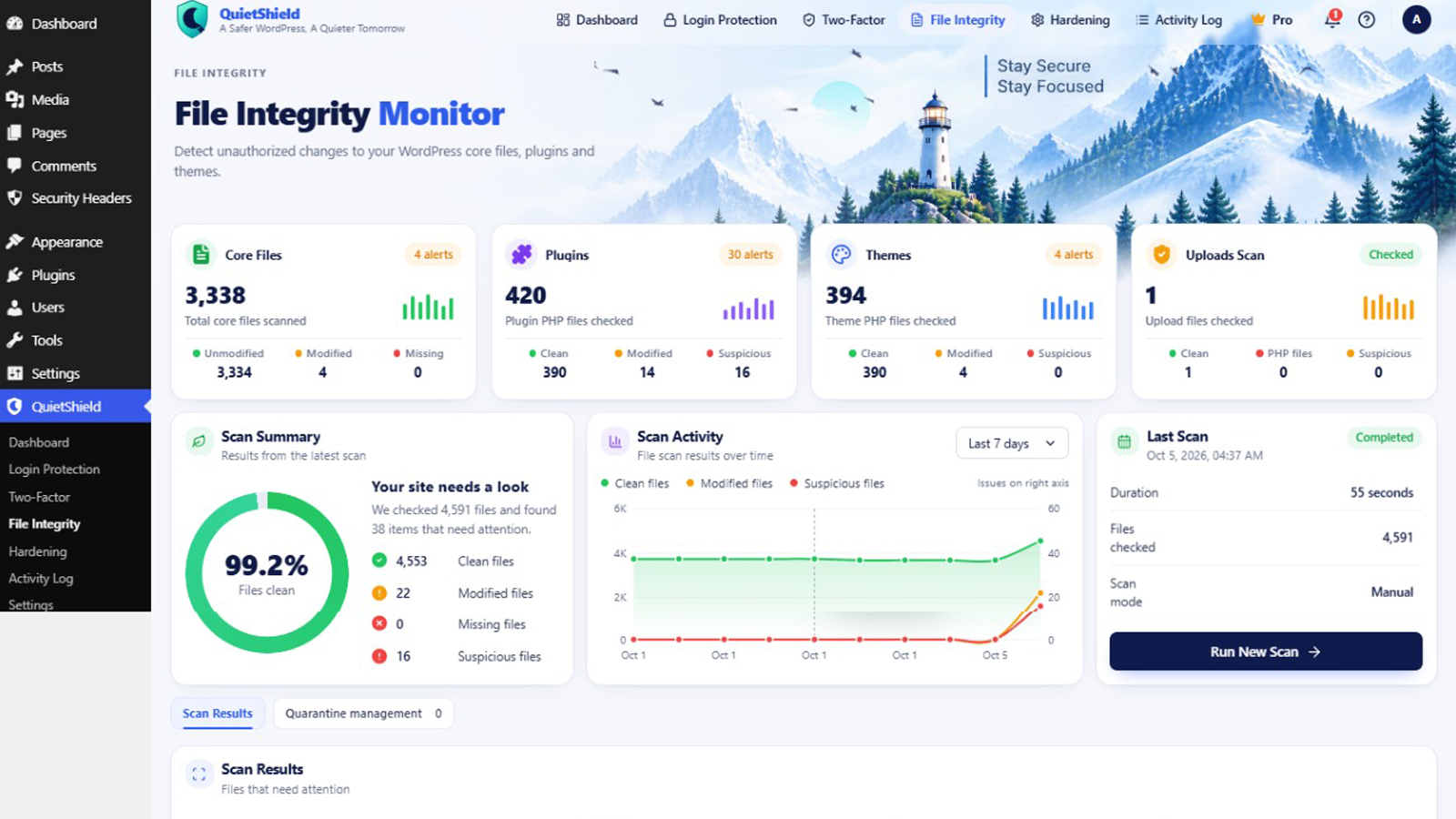Open Login Protection in top navigation
1456x819 pixels.
point(720,20)
